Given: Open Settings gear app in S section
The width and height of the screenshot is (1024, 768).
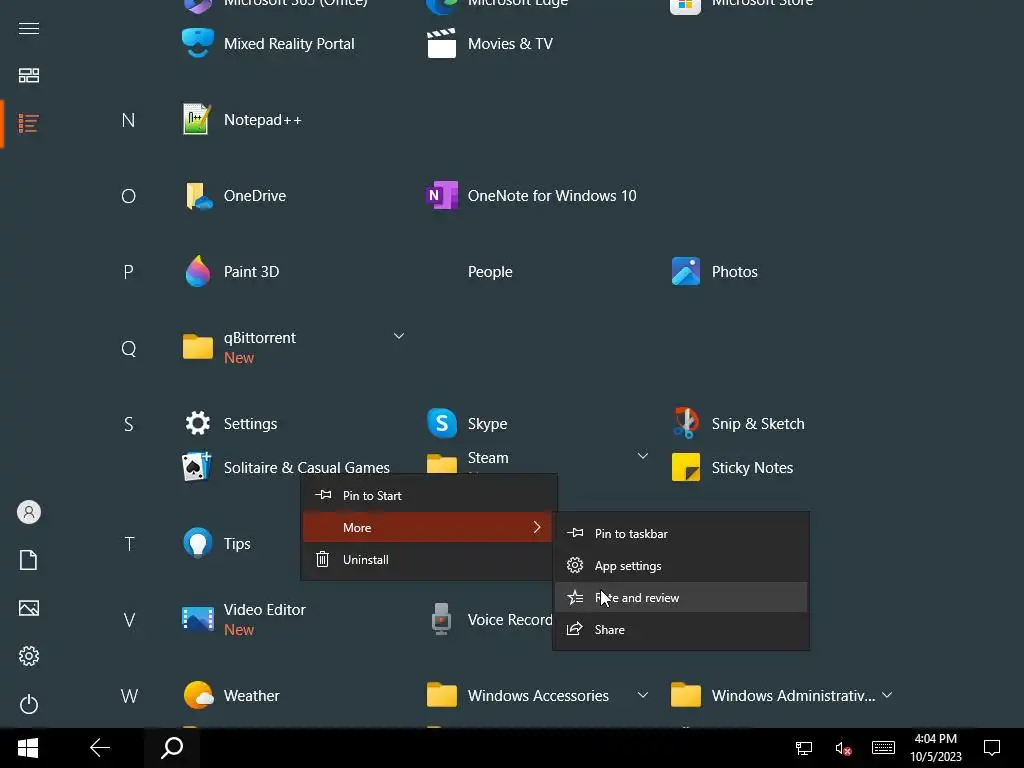Looking at the screenshot, I should [x=197, y=423].
